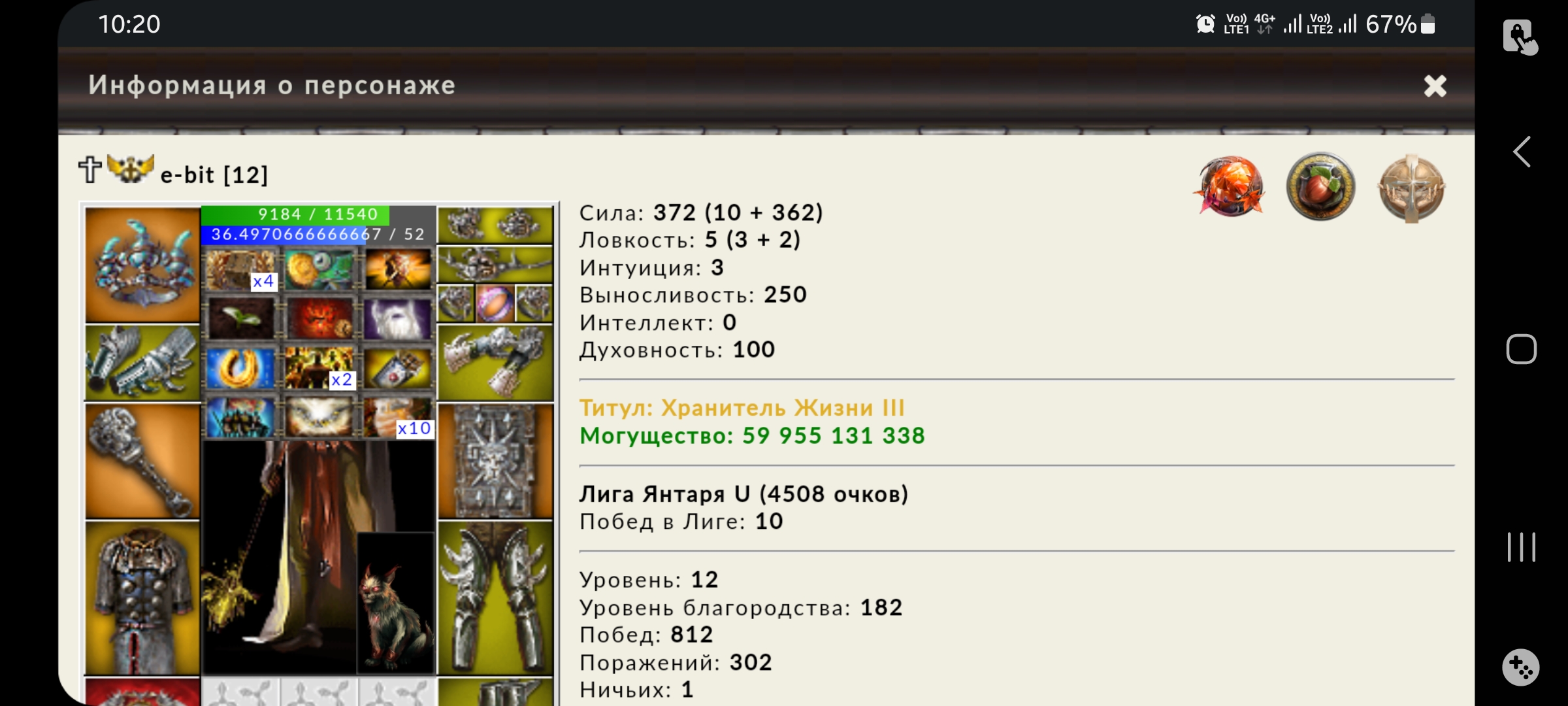Open the fiery red medal achievement

[x=1230, y=187]
